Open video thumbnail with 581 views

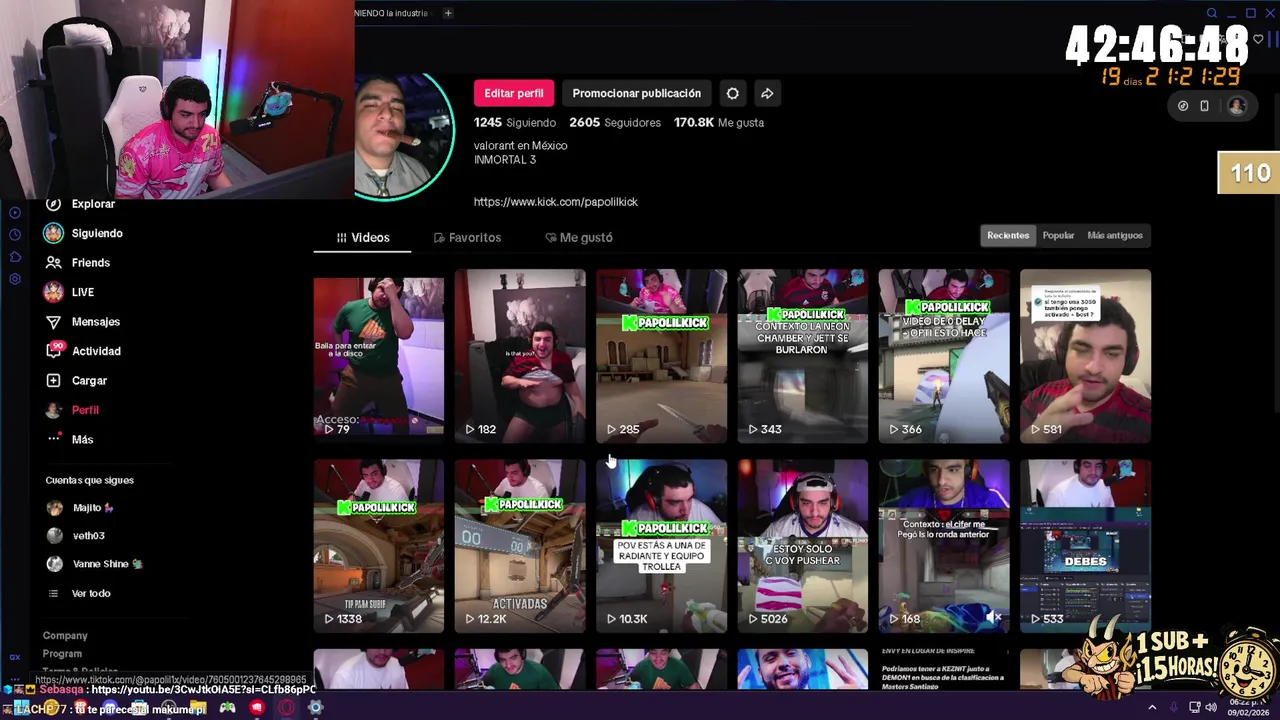[x=1085, y=356]
